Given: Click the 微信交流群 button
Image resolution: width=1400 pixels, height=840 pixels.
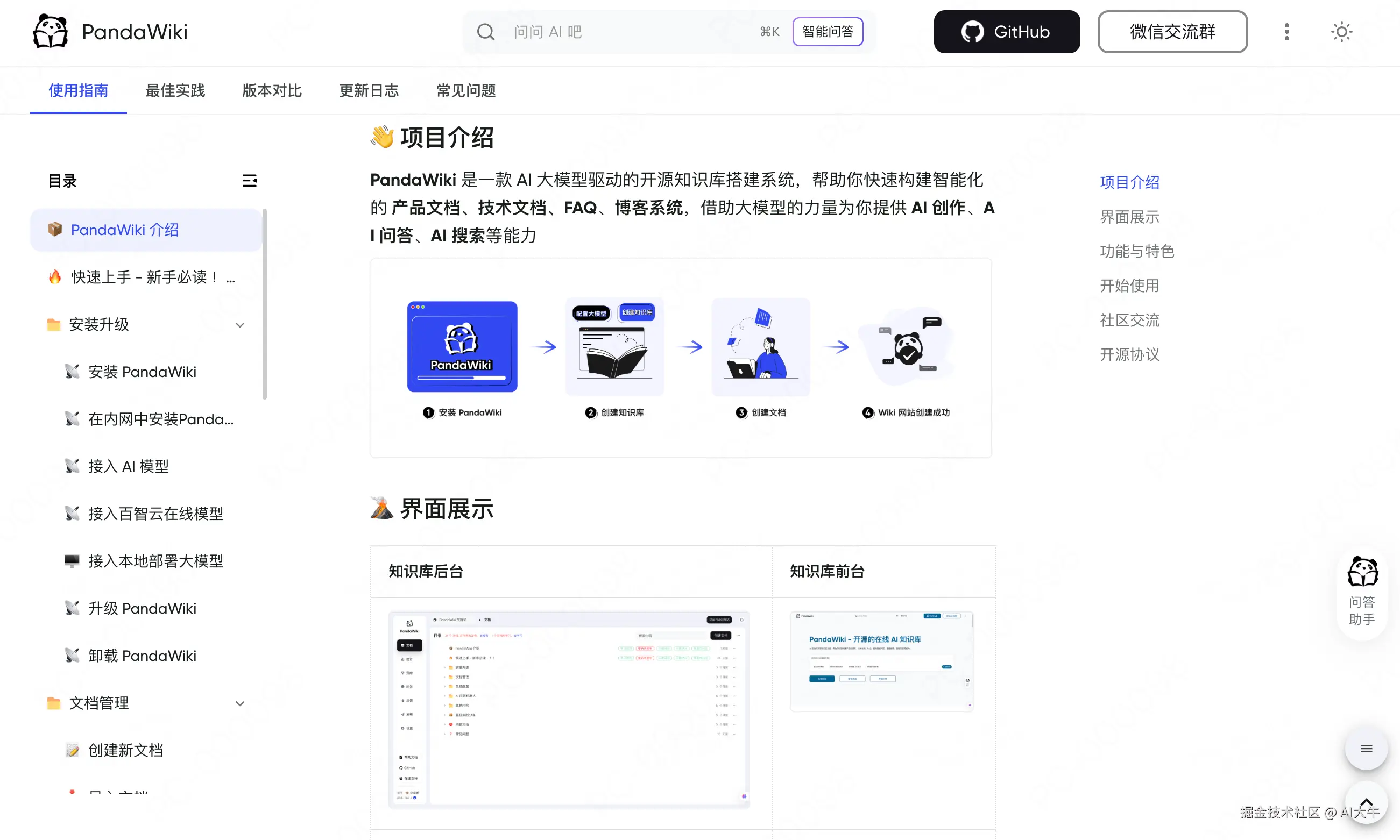Looking at the screenshot, I should coord(1172,32).
